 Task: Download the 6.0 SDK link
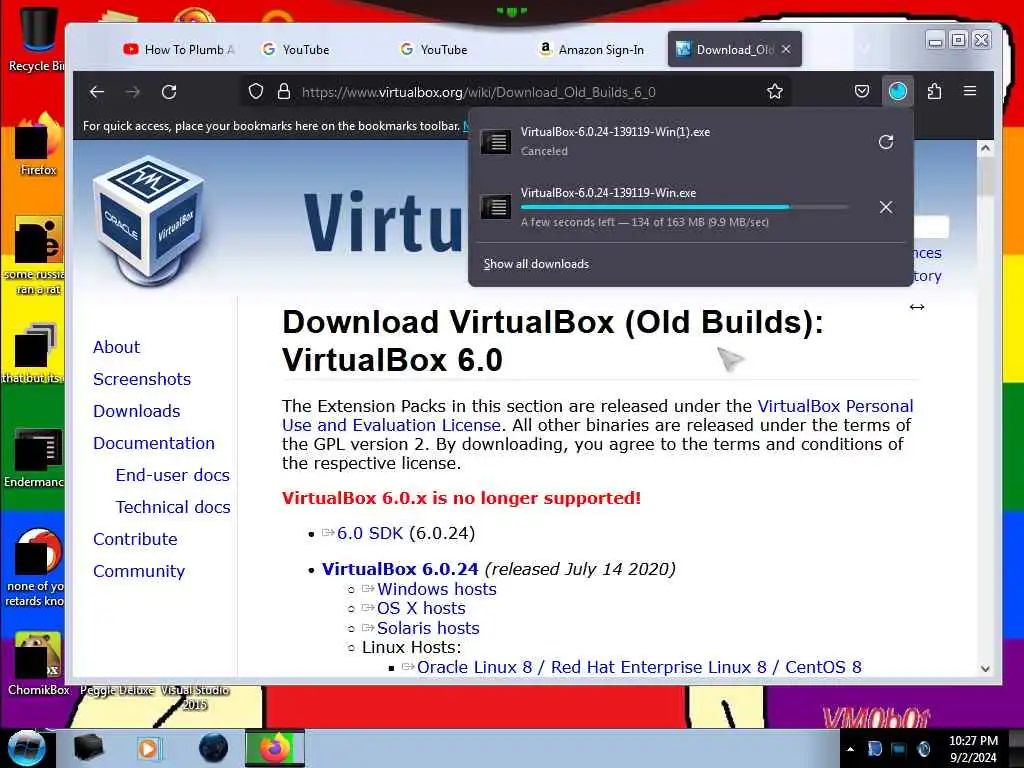click(370, 534)
